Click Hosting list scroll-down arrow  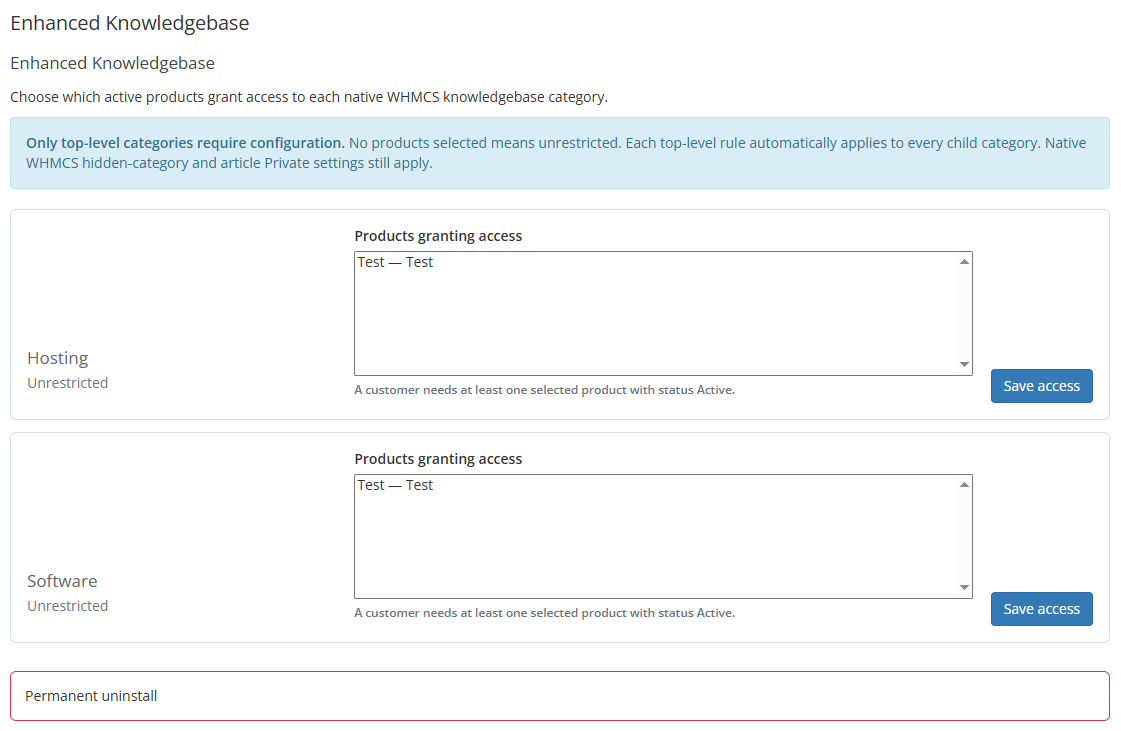[964, 365]
